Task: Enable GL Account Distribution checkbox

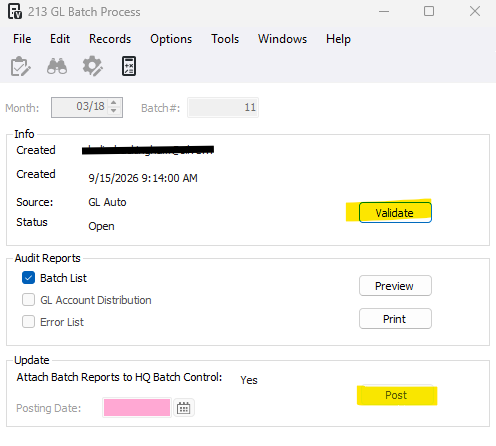Action: (28, 300)
